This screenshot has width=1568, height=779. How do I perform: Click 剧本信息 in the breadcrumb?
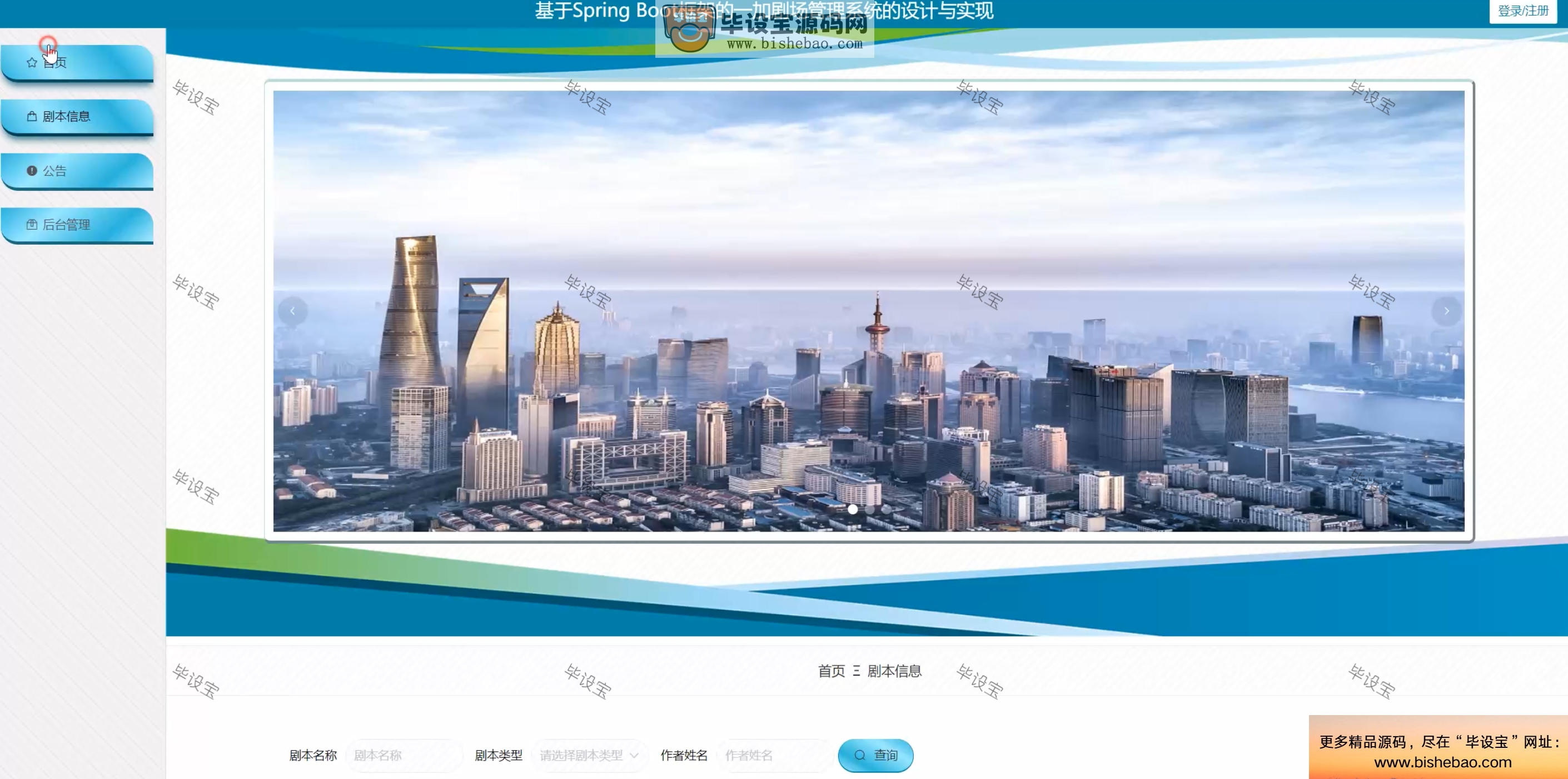point(894,671)
